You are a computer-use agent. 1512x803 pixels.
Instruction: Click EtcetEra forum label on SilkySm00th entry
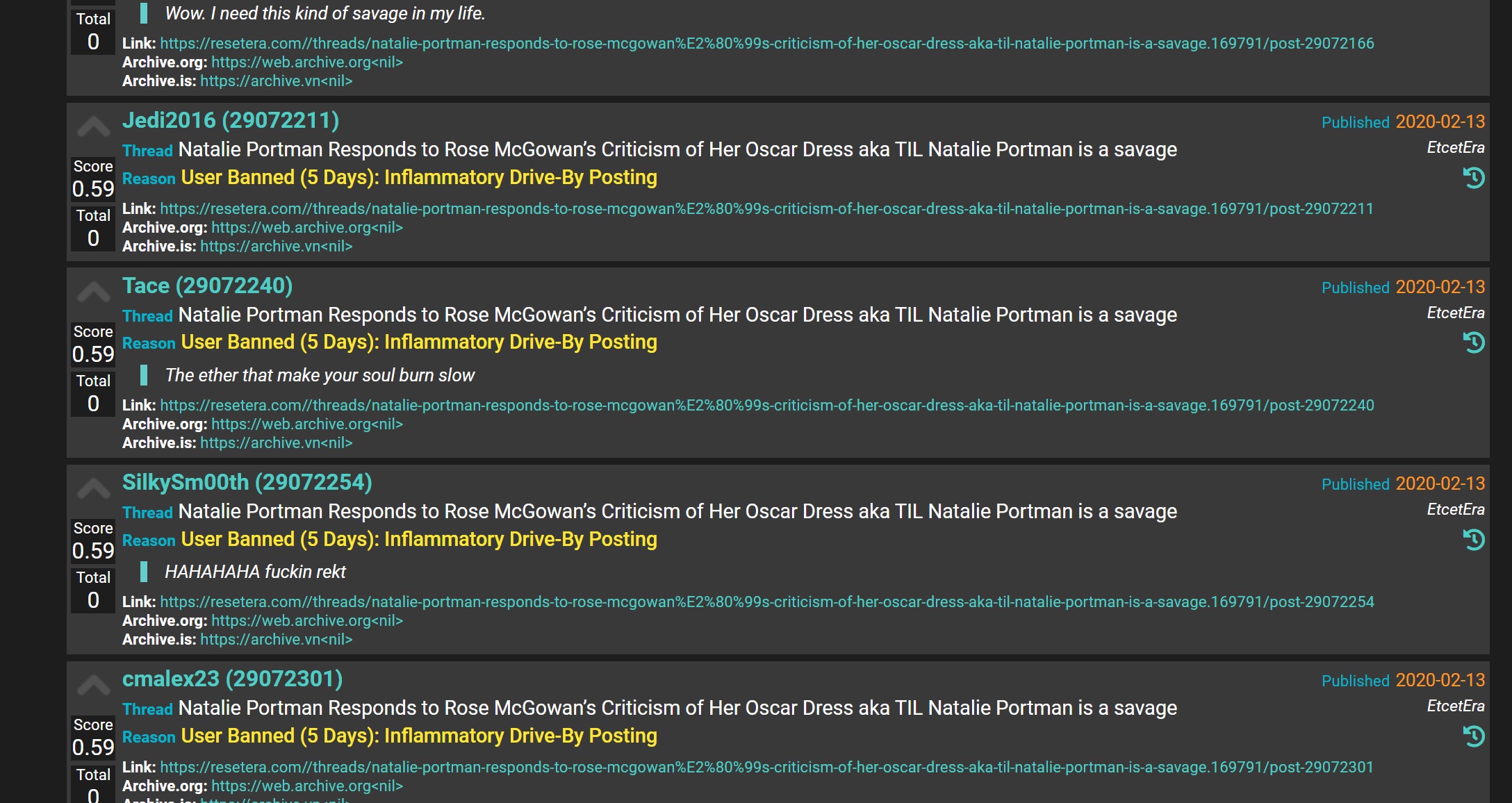tap(1456, 510)
